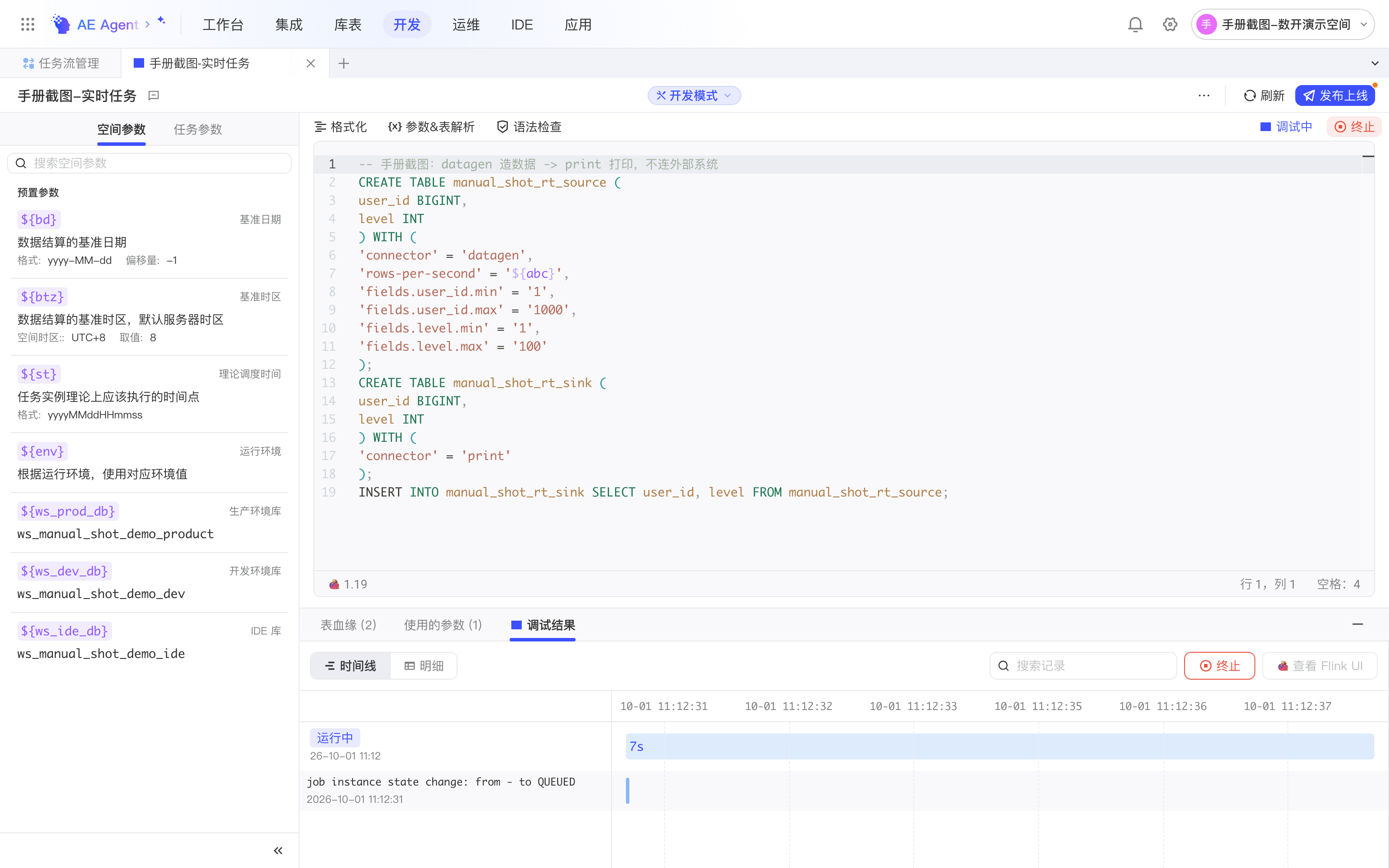This screenshot has width=1389, height=868.
Task: Click the task comment icon beside title
Action: coord(153,95)
